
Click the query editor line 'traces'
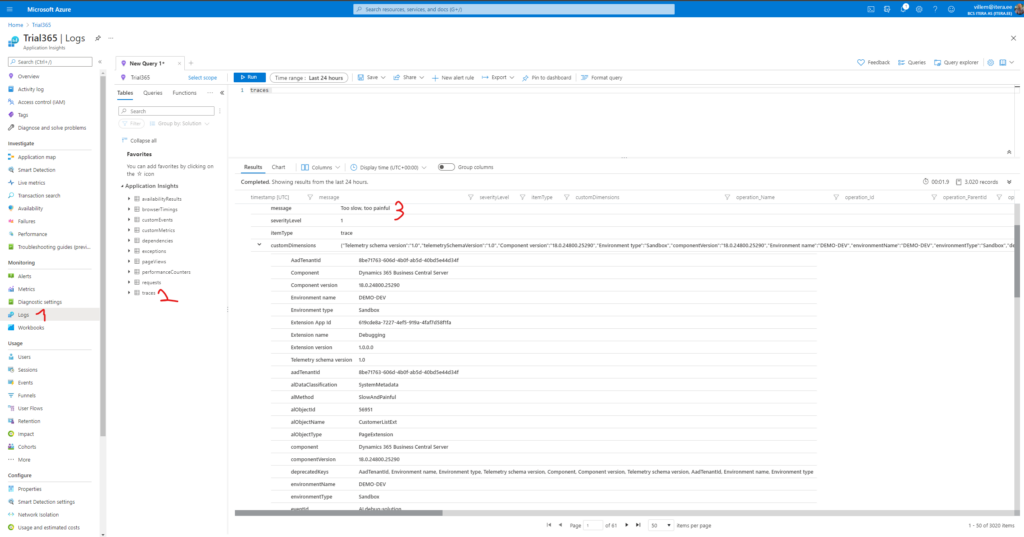click(x=259, y=90)
